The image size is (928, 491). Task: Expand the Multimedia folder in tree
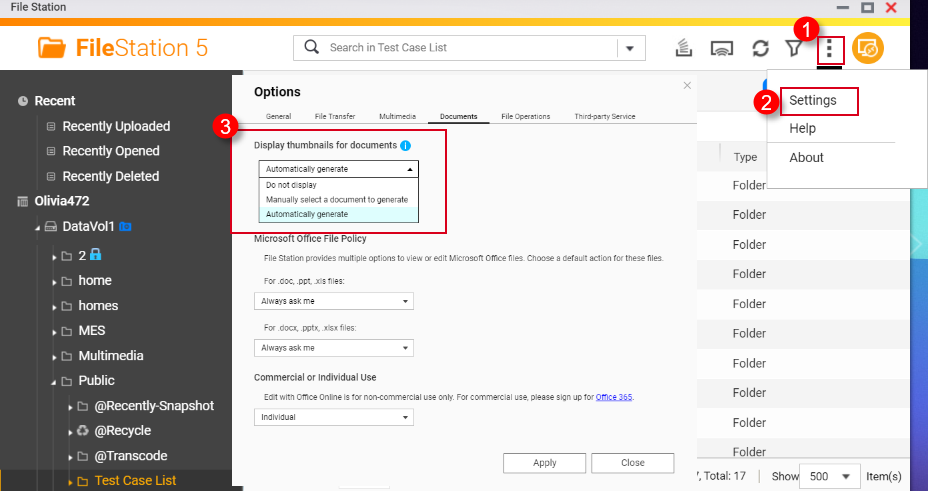click(x=55, y=356)
